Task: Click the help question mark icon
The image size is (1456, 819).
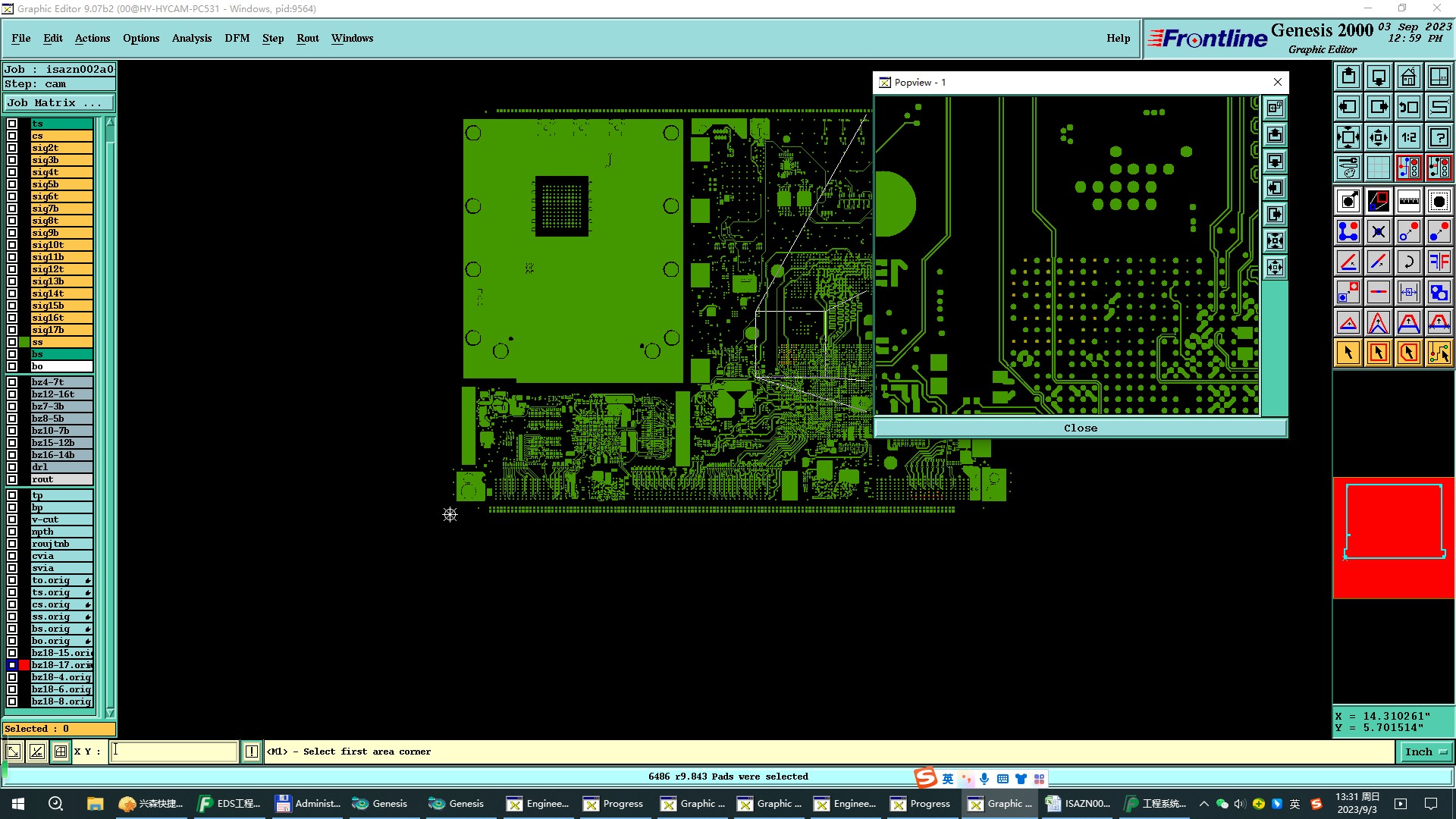Action: tap(1439, 137)
